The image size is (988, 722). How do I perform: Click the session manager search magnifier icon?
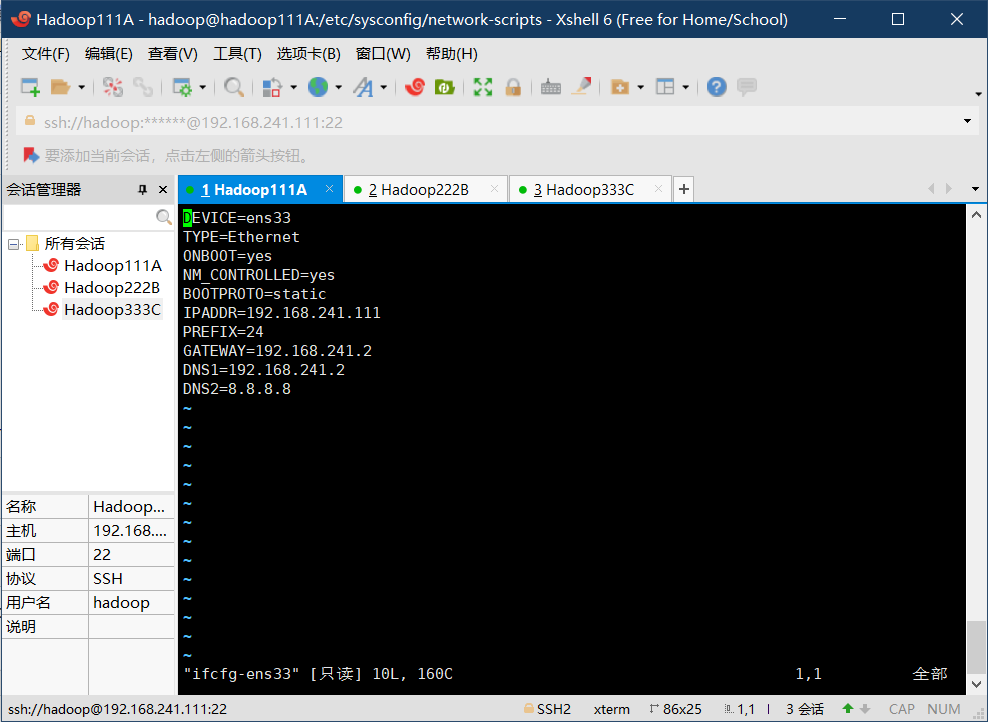tap(164, 217)
